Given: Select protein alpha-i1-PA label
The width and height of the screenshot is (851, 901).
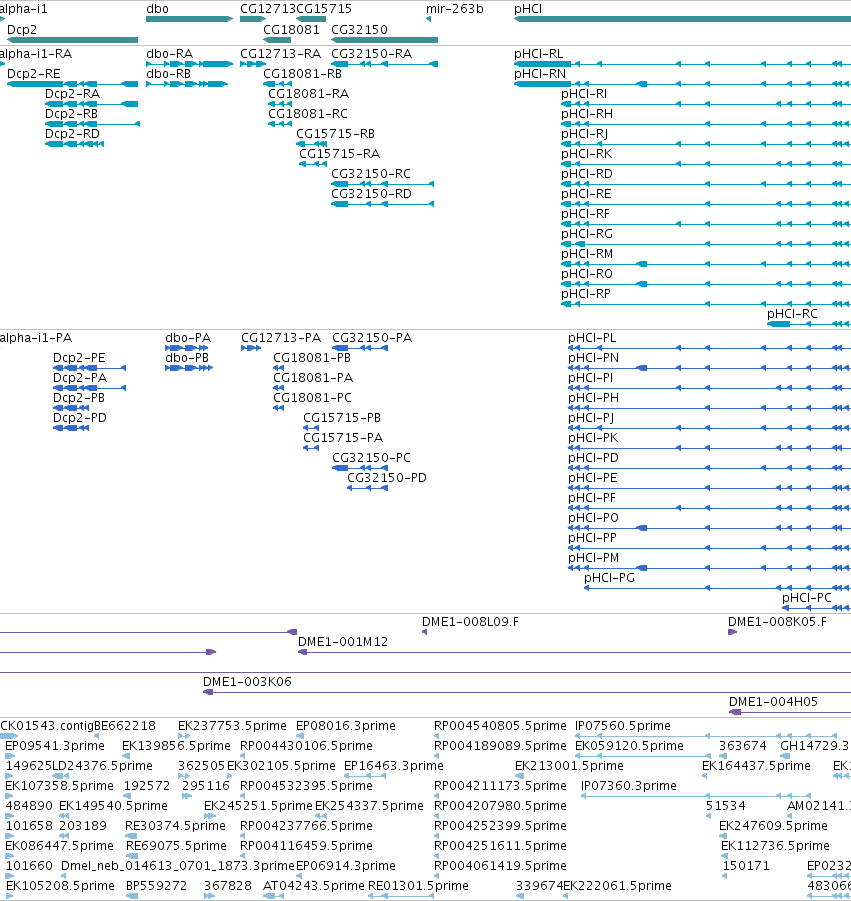Looking at the screenshot, I should [36, 338].
